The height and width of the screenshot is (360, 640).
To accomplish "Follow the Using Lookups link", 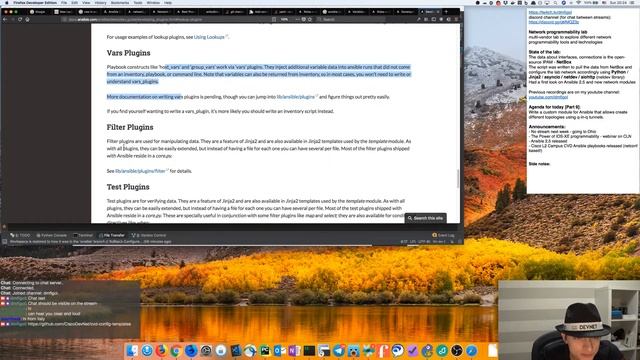I will (209, 37).
